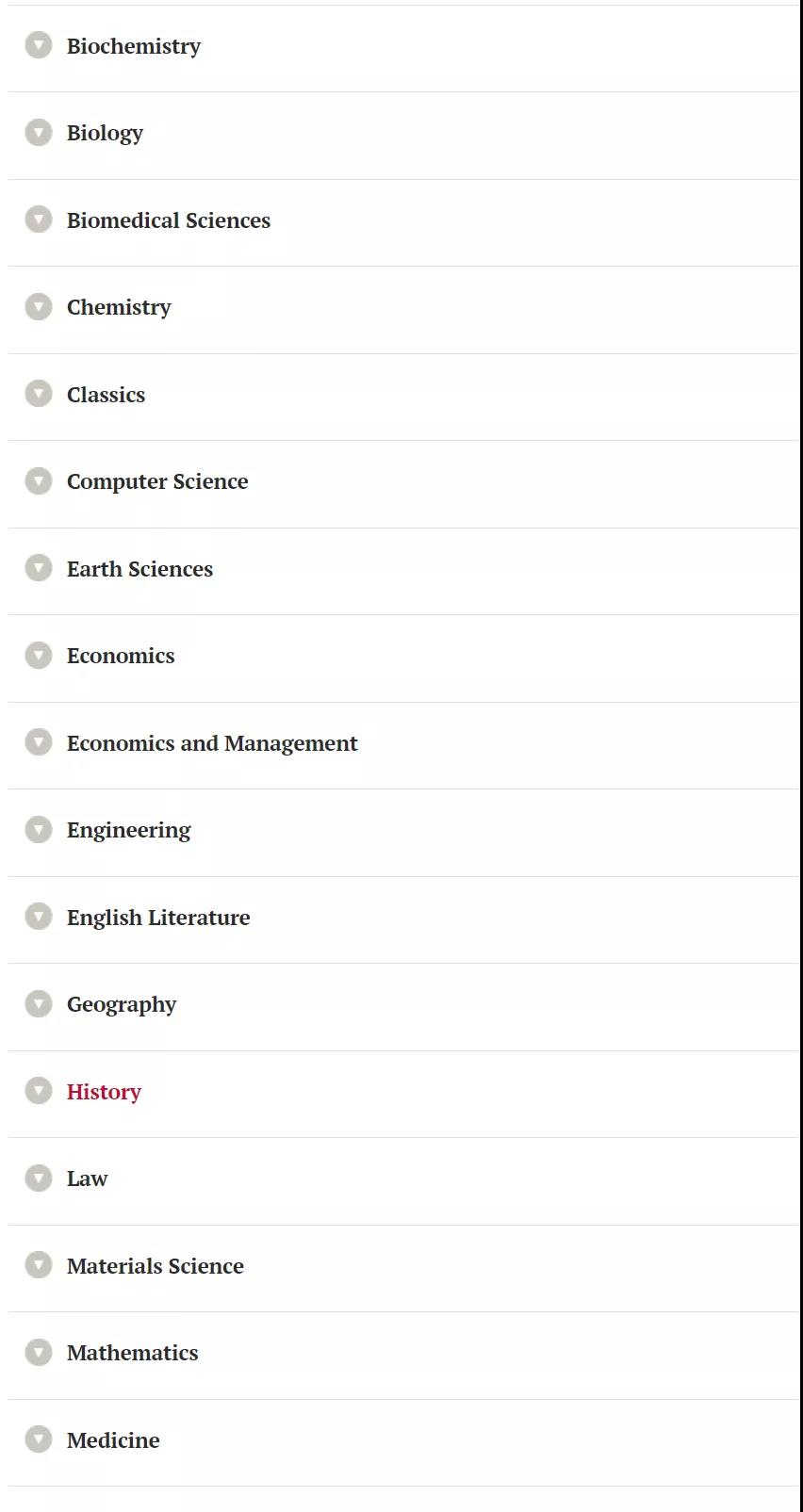Image resolution: width=803 pixels, height=1512 pixels.
Task: Click the arrow icon beside Computer Science
Action: click(x=39, y=480)
